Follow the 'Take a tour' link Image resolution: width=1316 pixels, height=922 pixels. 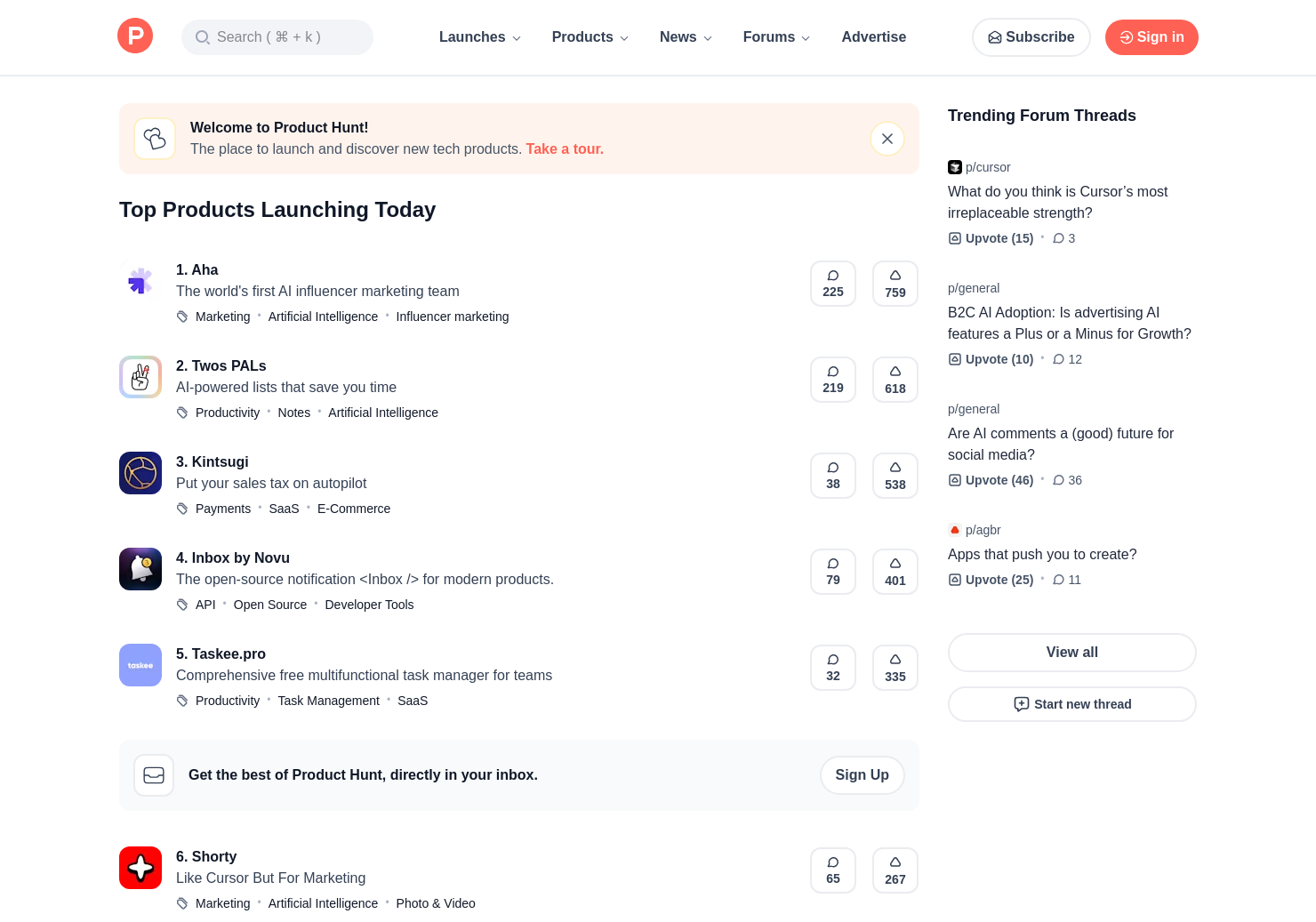coord(564,149)
